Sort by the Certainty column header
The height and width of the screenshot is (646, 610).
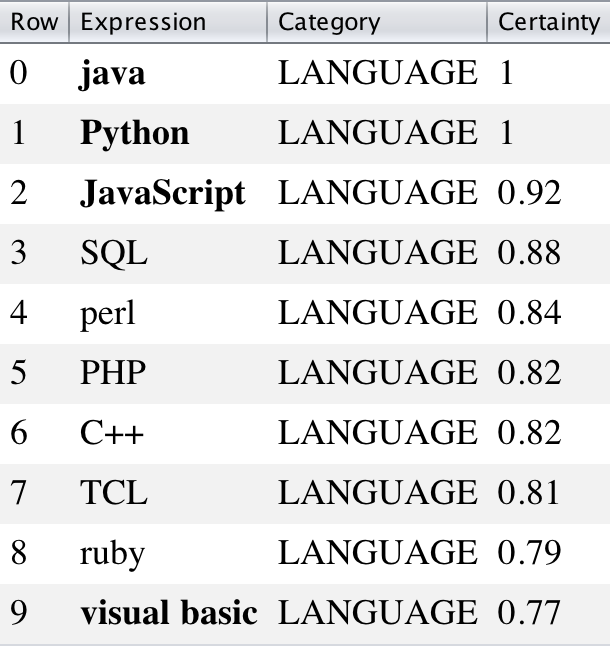point(548,22)
